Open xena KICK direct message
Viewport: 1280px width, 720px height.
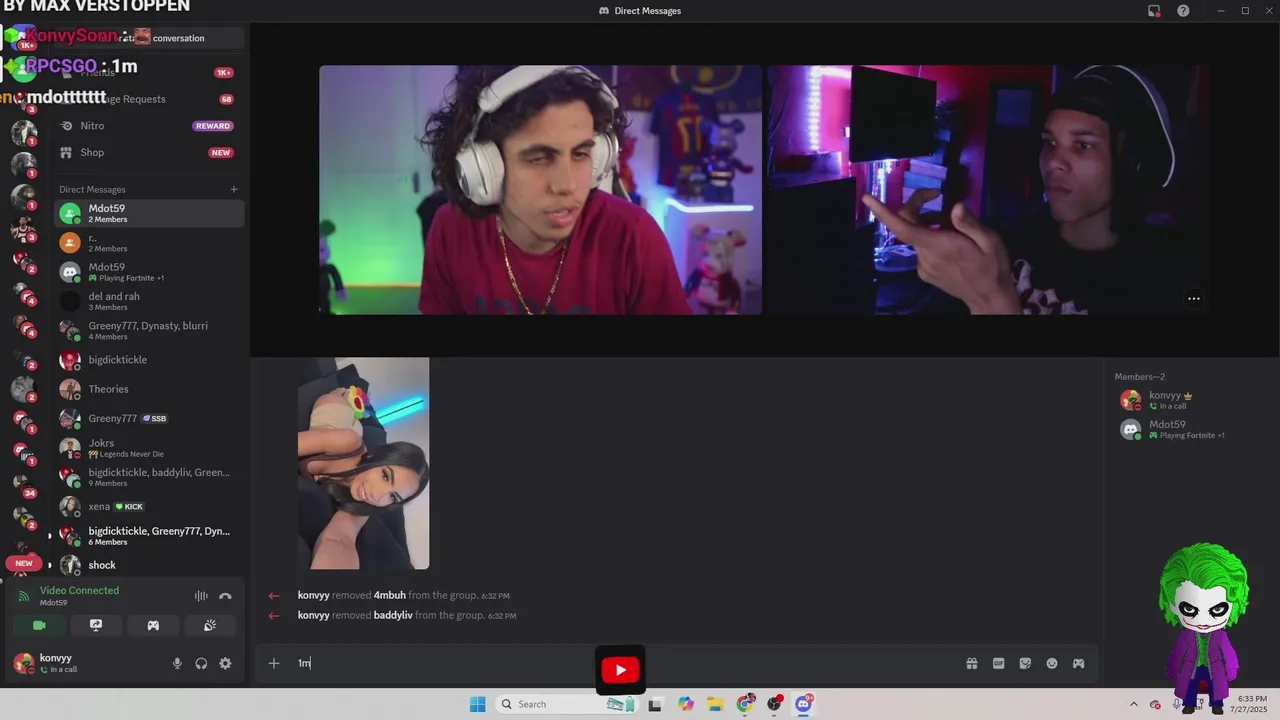149,506
